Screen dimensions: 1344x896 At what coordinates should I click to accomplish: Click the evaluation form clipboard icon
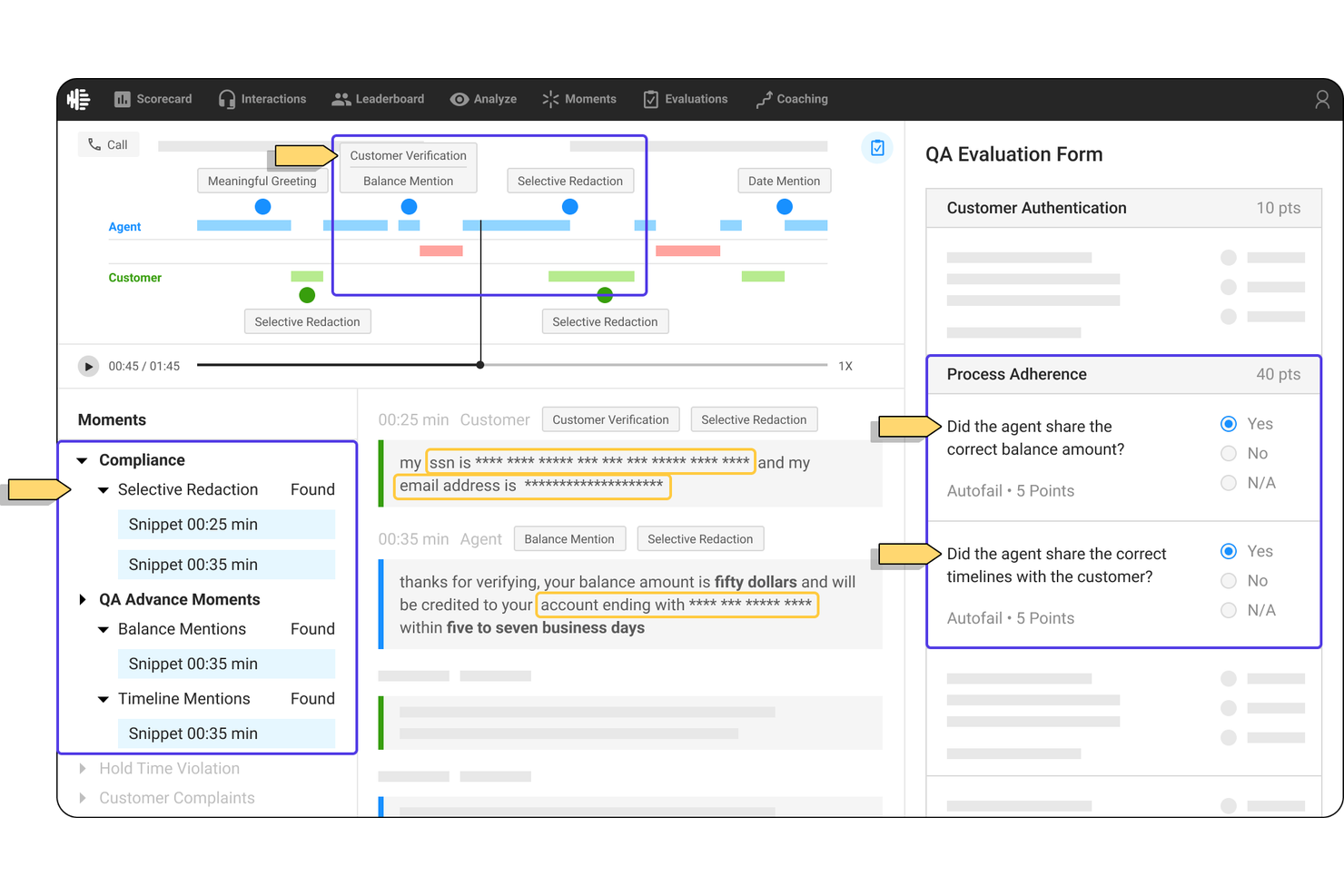pos(877,147)
